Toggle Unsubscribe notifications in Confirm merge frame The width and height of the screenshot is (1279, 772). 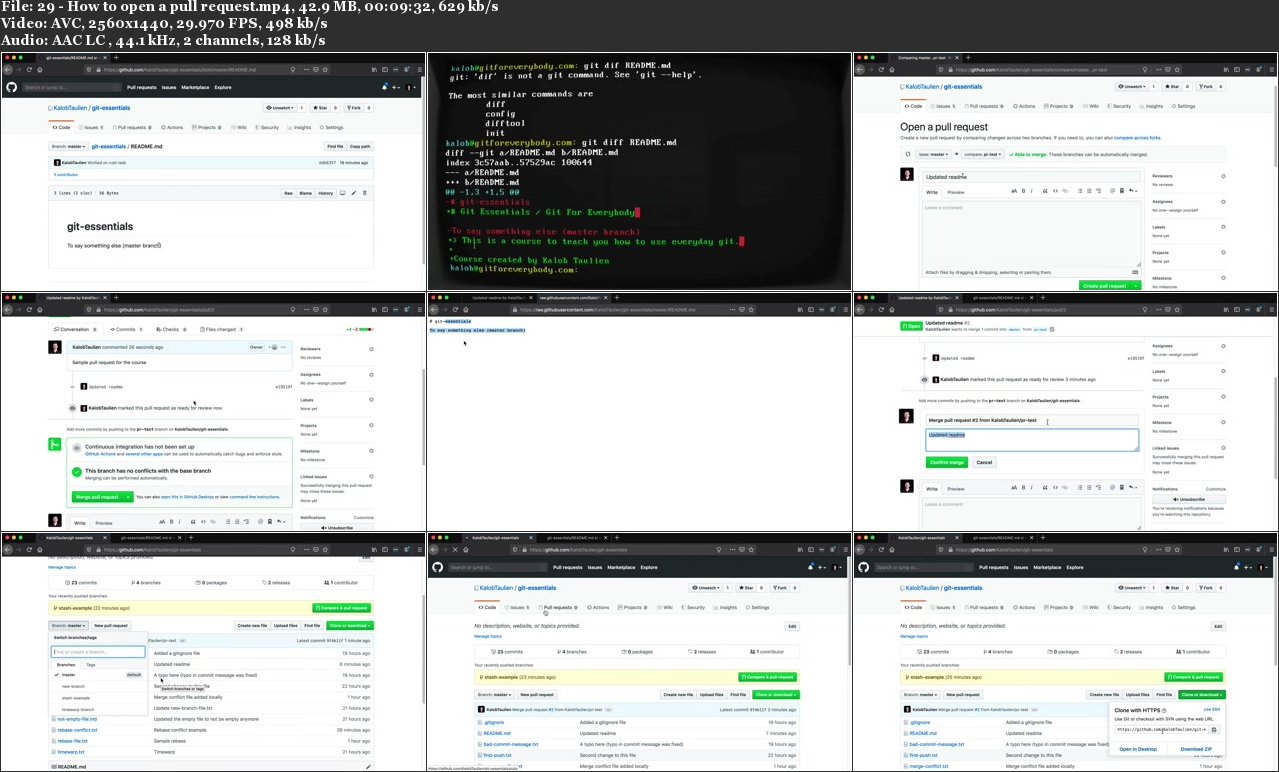pyautogui.click(x=1189, y=498)
